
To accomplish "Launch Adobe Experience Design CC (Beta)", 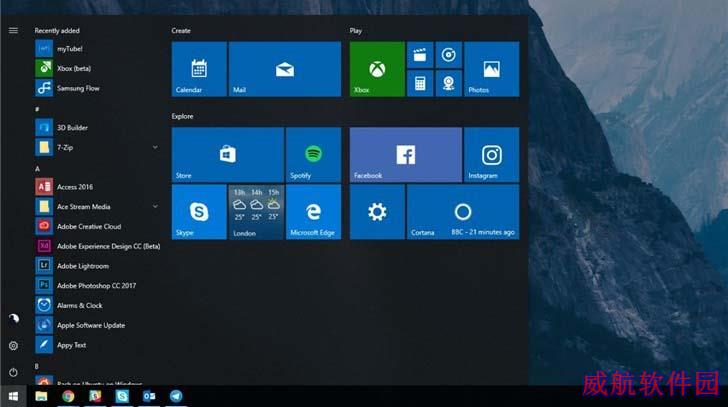I will click(x=98, y=246).
